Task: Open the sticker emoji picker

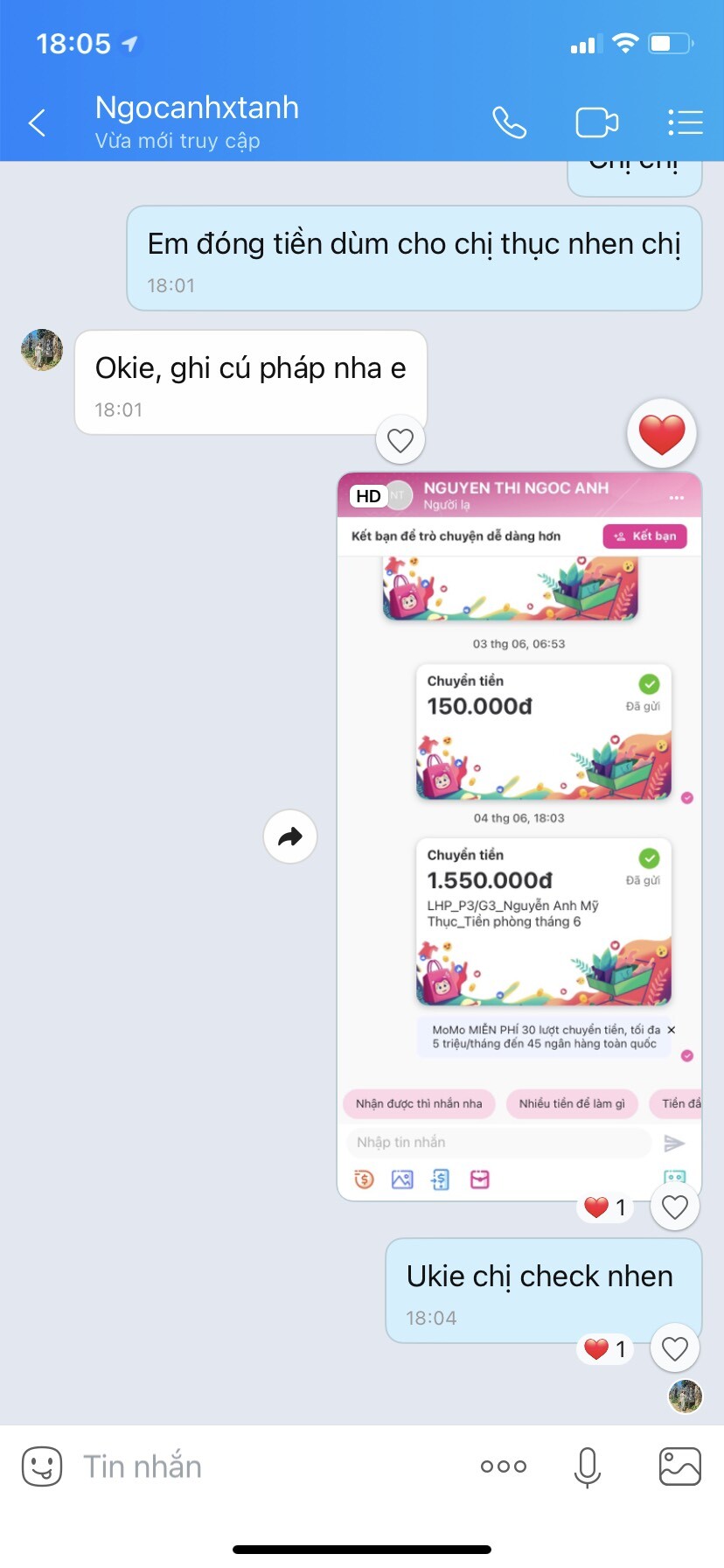Action: coord(42,1466)
